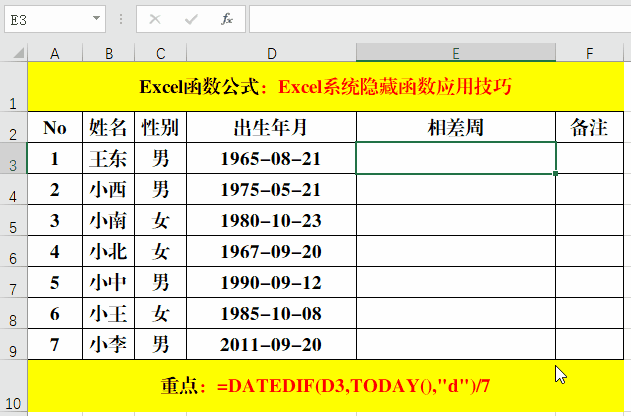
Task: Click the cell with name '王东'
Action: (x=109, y=158)
